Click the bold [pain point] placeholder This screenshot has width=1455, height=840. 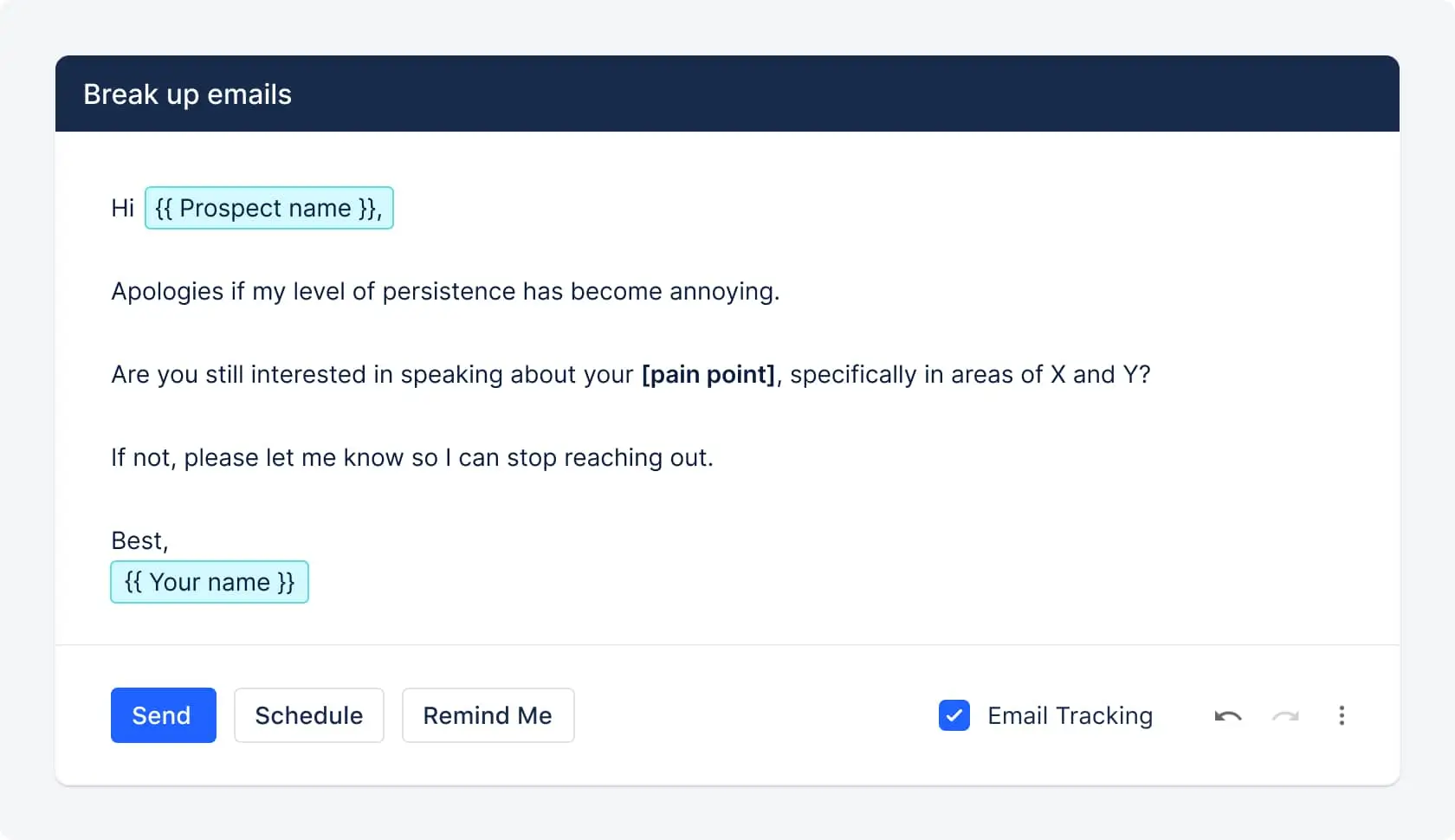coord(708,374)
